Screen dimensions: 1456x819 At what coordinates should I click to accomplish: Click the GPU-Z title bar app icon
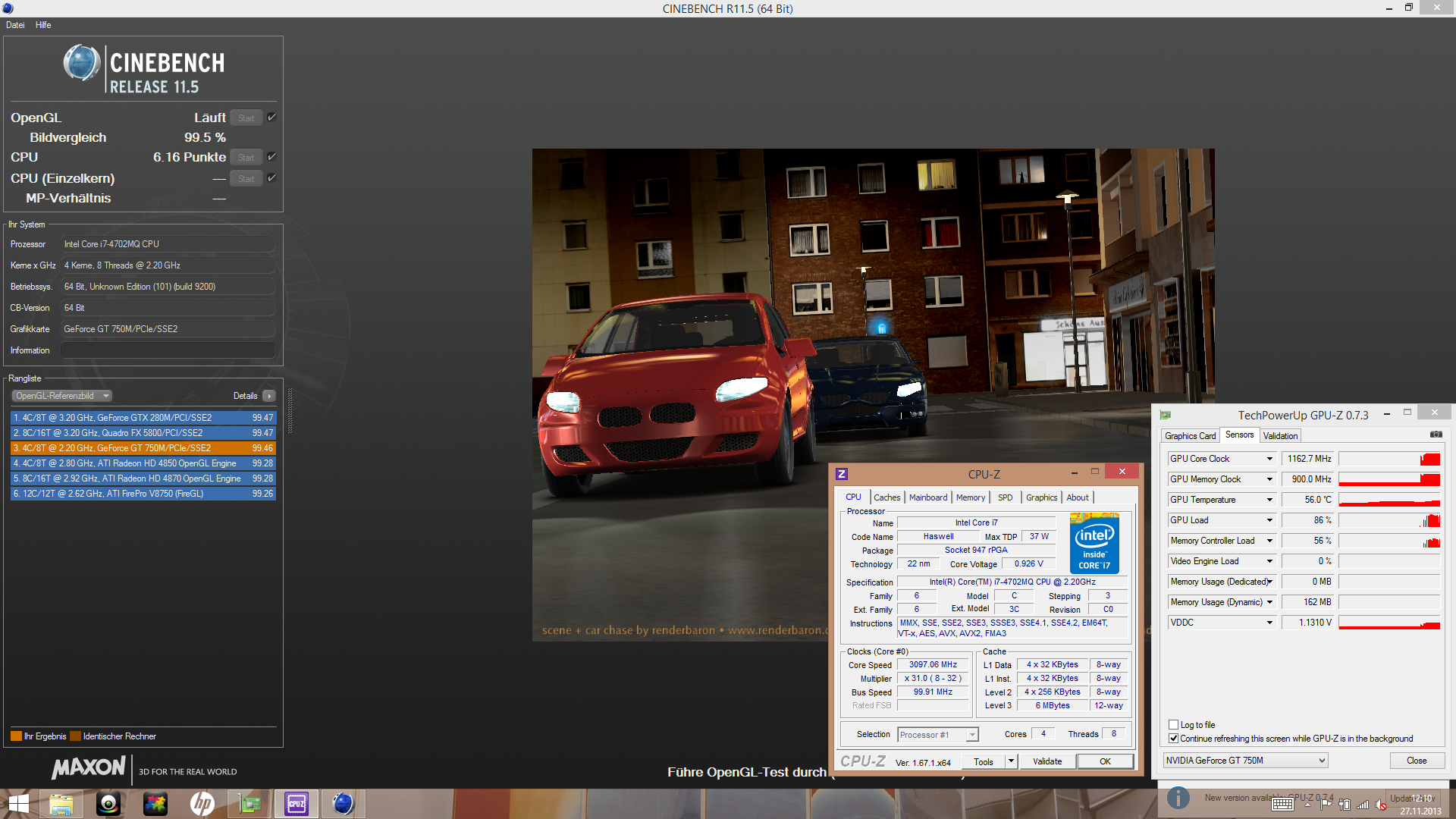click(1166, 415)
